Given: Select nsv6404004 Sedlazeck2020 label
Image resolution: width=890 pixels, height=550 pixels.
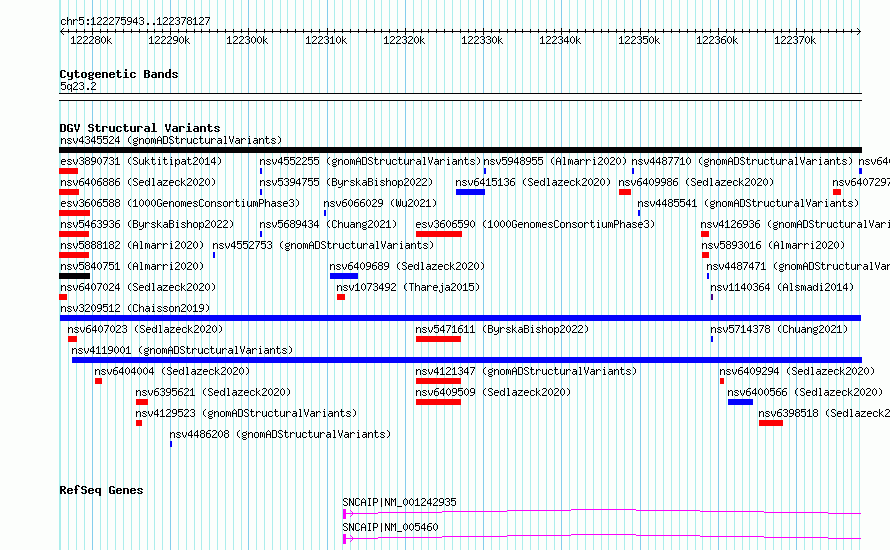Looking at the screenshot, I should click(x=172, y=371).
